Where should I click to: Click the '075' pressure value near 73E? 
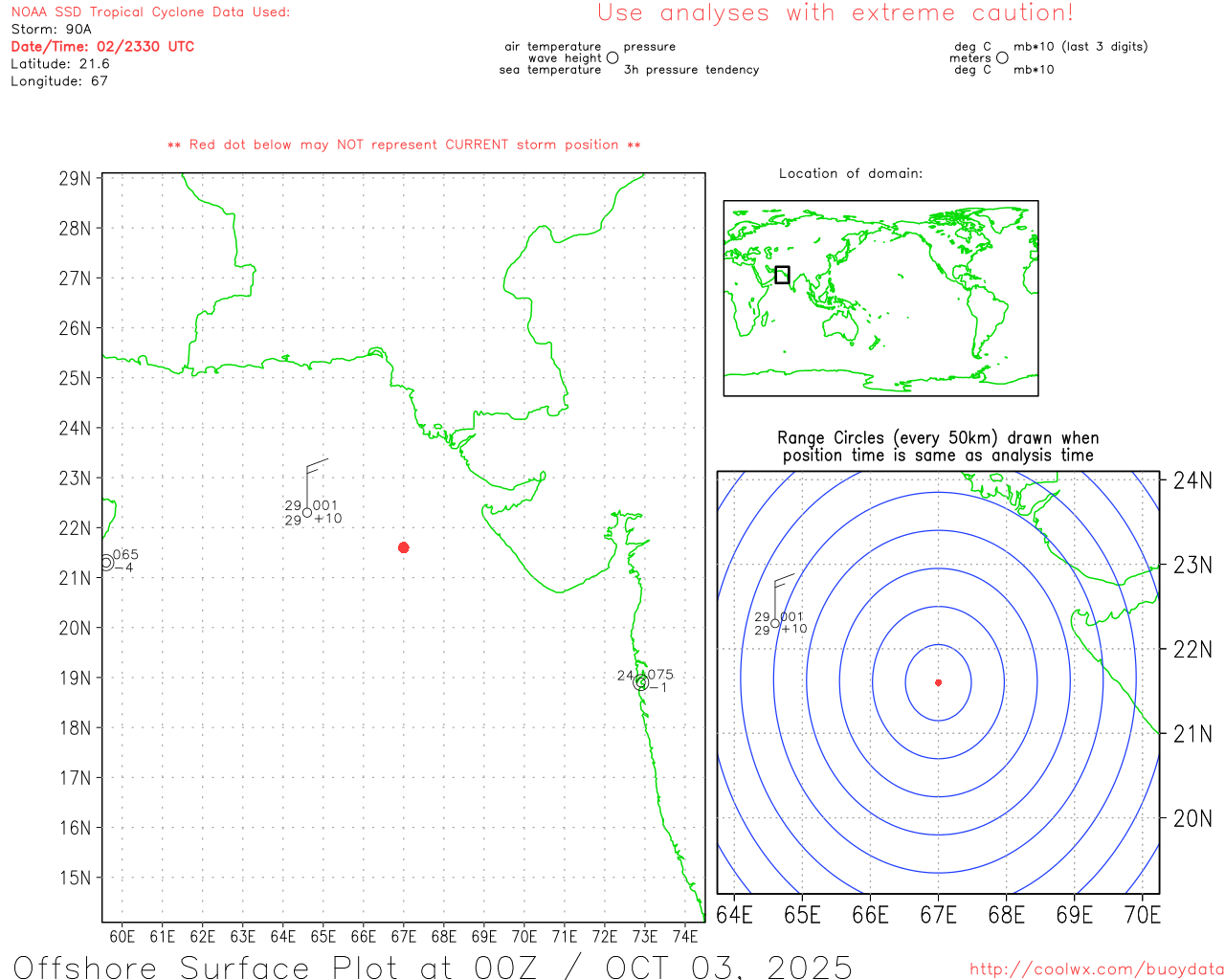click(660, 675)
